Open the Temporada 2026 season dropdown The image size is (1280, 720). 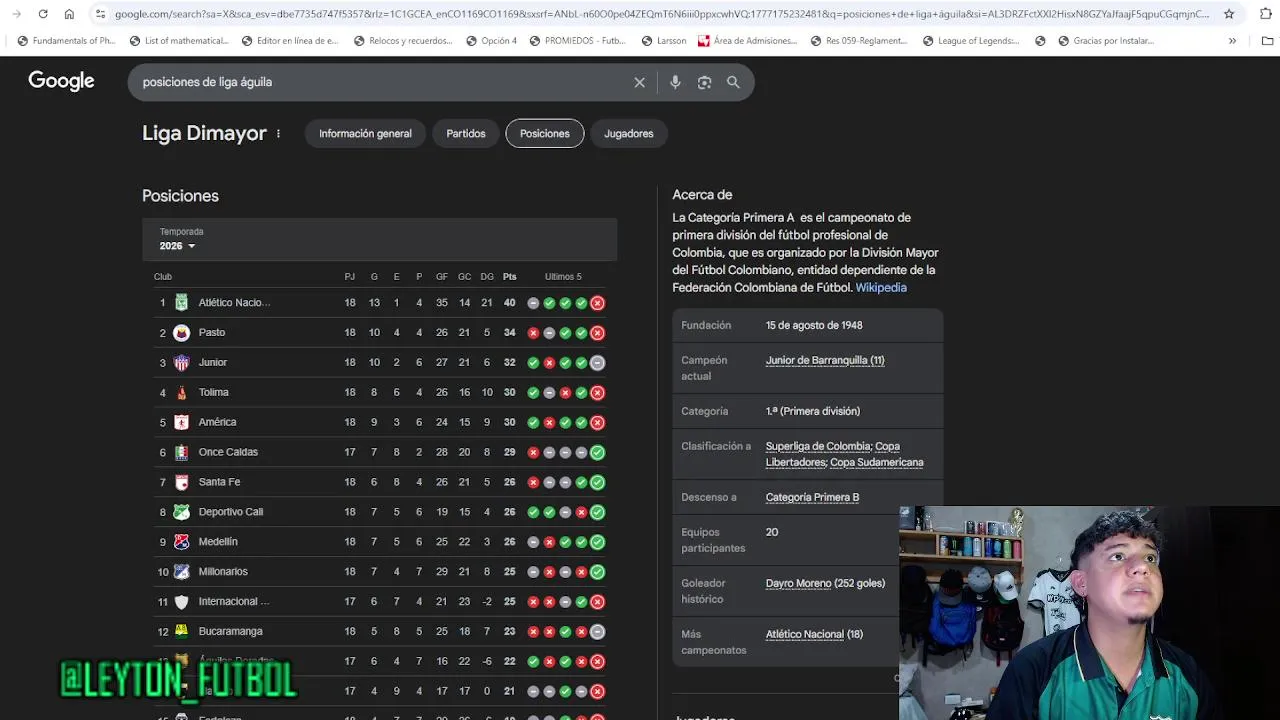click(x=178, y=246)
